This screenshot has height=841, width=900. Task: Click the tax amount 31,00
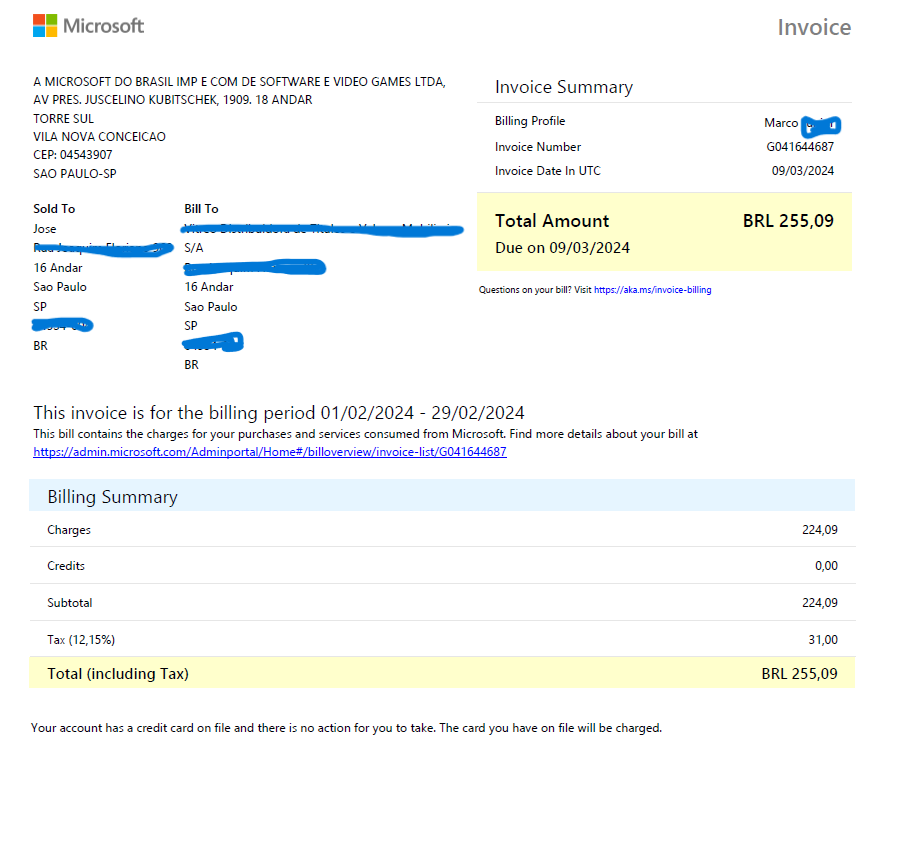point(823,640)
